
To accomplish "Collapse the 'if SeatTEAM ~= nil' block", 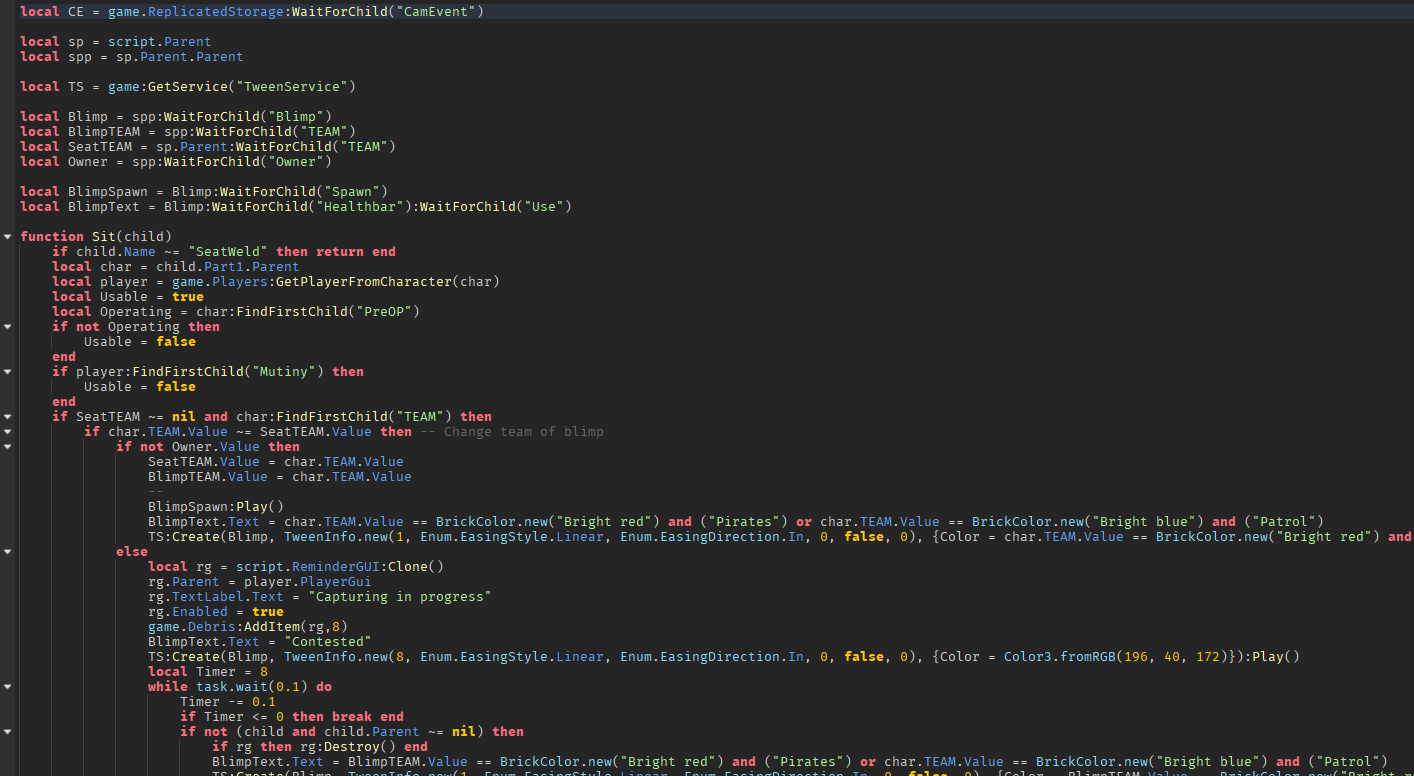I will click(8, 417).
